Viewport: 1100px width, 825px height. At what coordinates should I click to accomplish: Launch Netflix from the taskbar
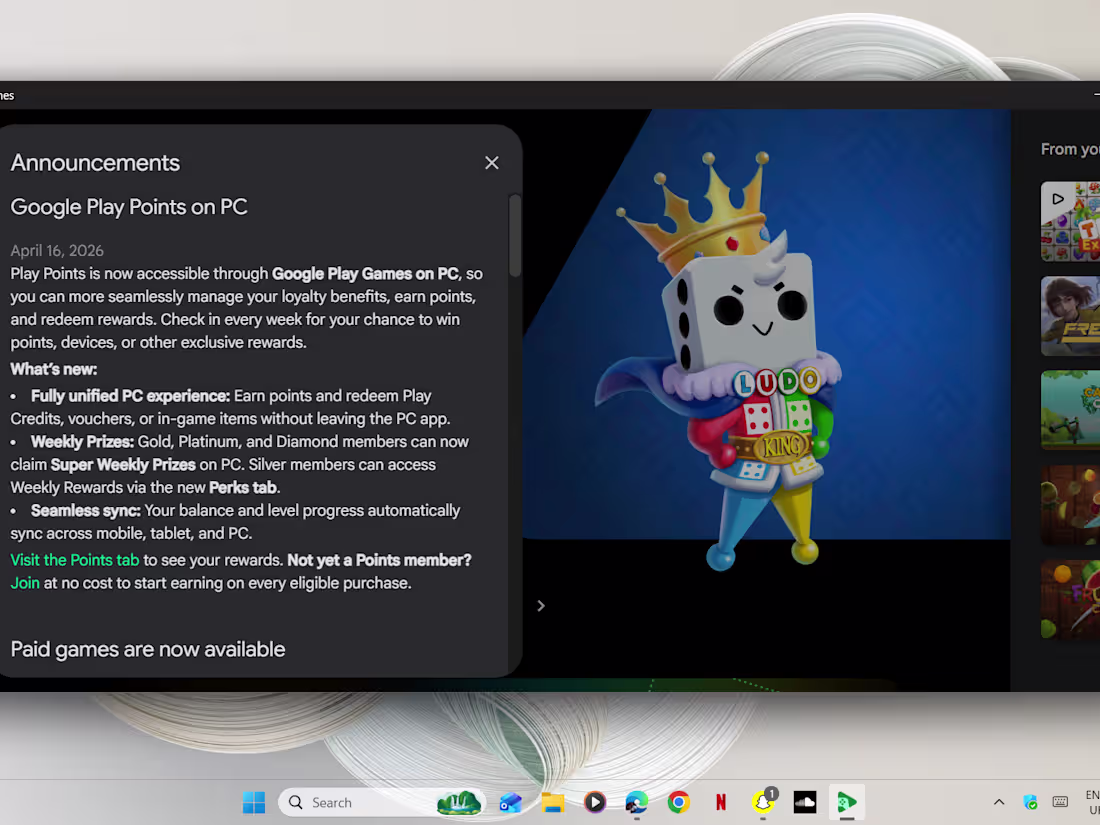721,803
